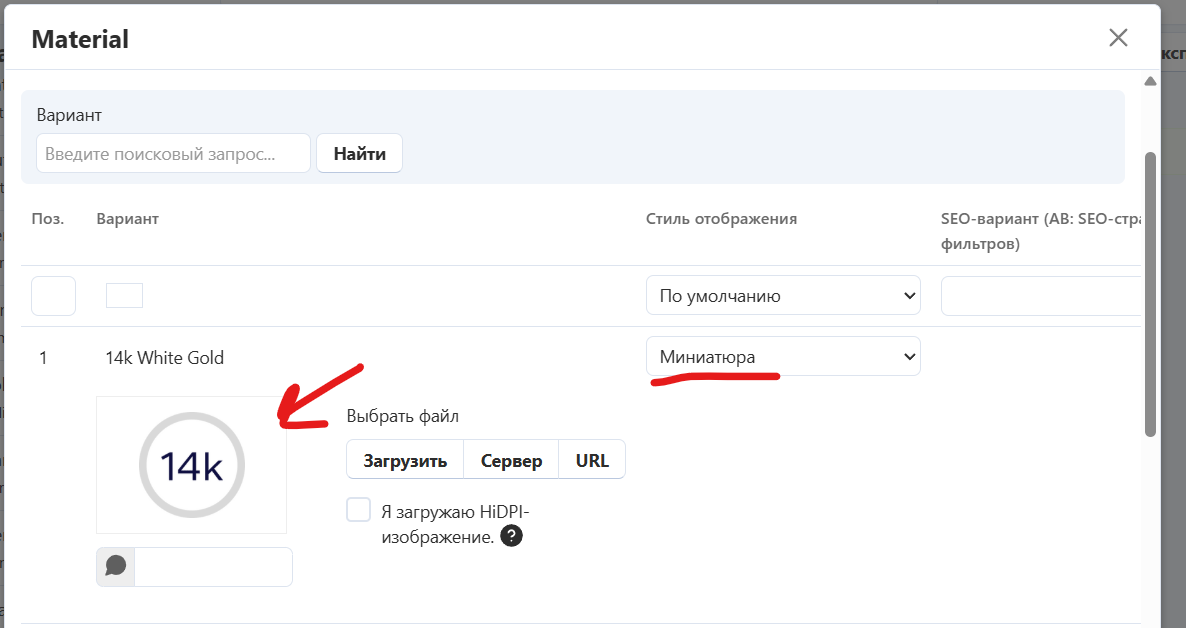Click the dialog's vertical scrollbar thumb
The width and height of the screenshot is (1186, 628).
(1150, 294)
